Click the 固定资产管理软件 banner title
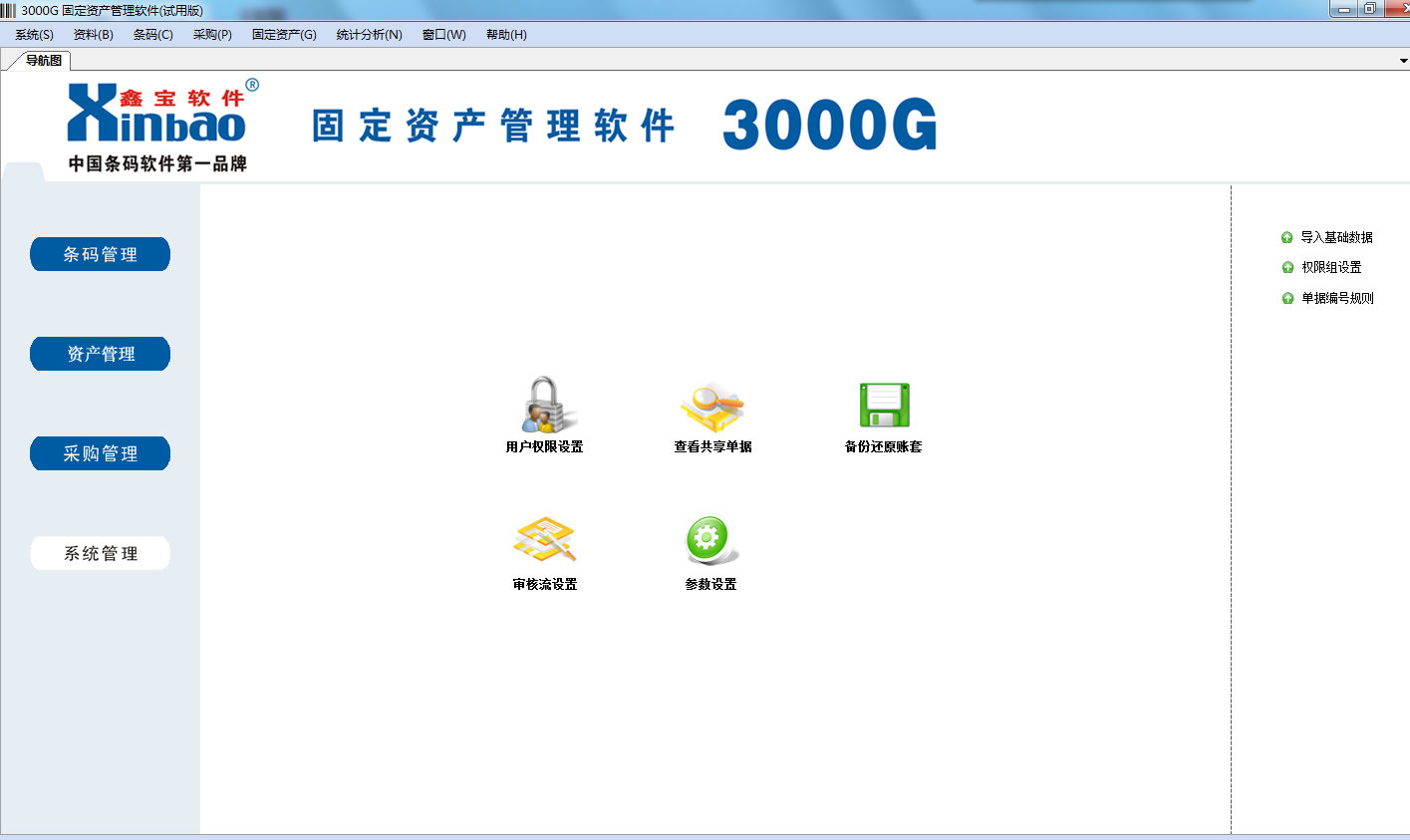 tap(493, 127)
